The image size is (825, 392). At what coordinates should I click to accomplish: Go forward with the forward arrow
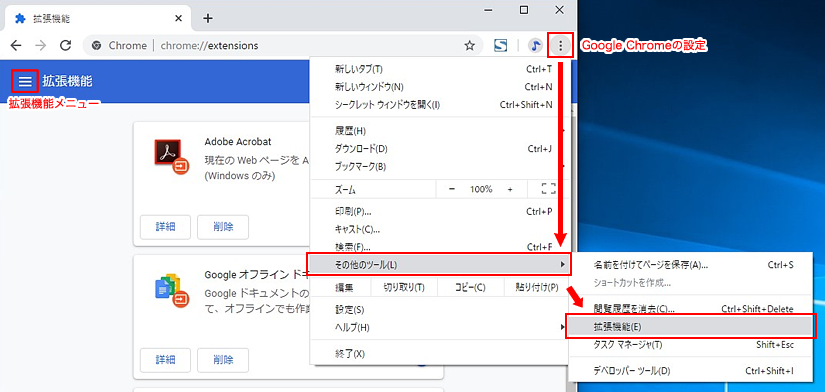pyautogui.click(x=41, y=45)
